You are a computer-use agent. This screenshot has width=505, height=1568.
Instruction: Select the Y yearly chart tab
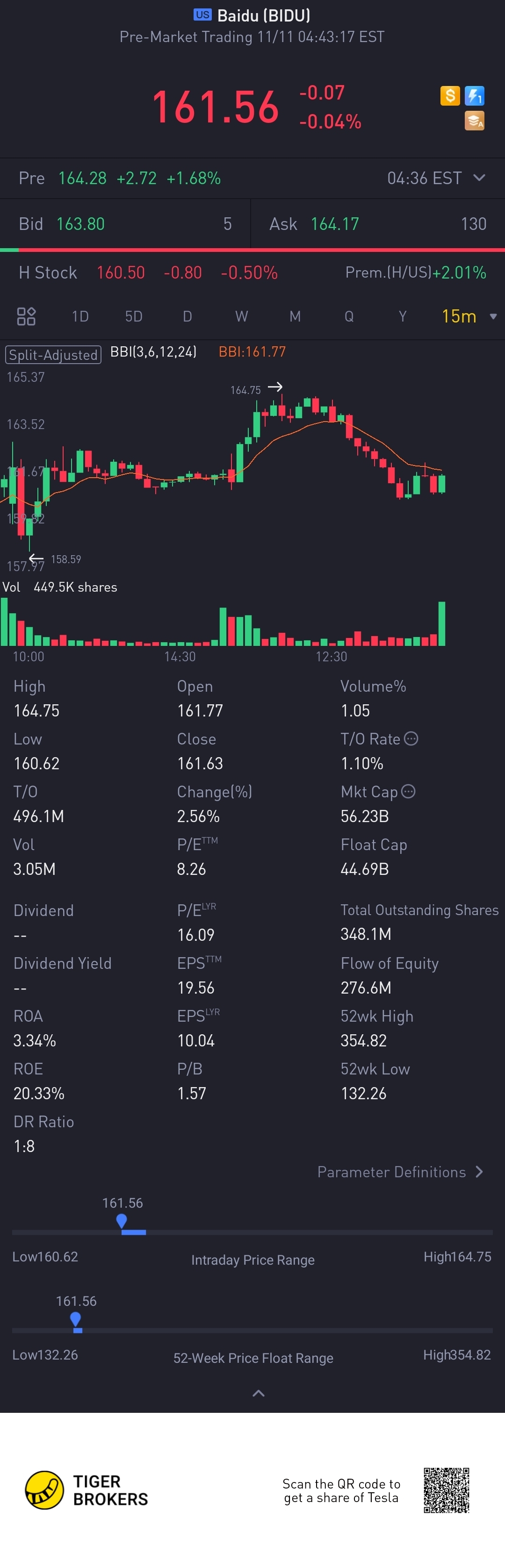click(402, 316)
